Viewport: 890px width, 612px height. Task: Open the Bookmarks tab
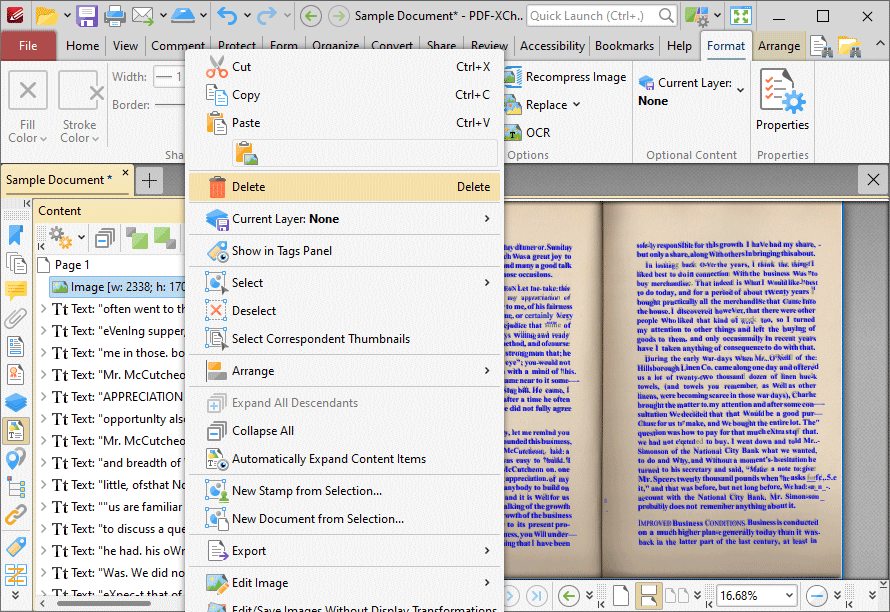click(624, 46)
